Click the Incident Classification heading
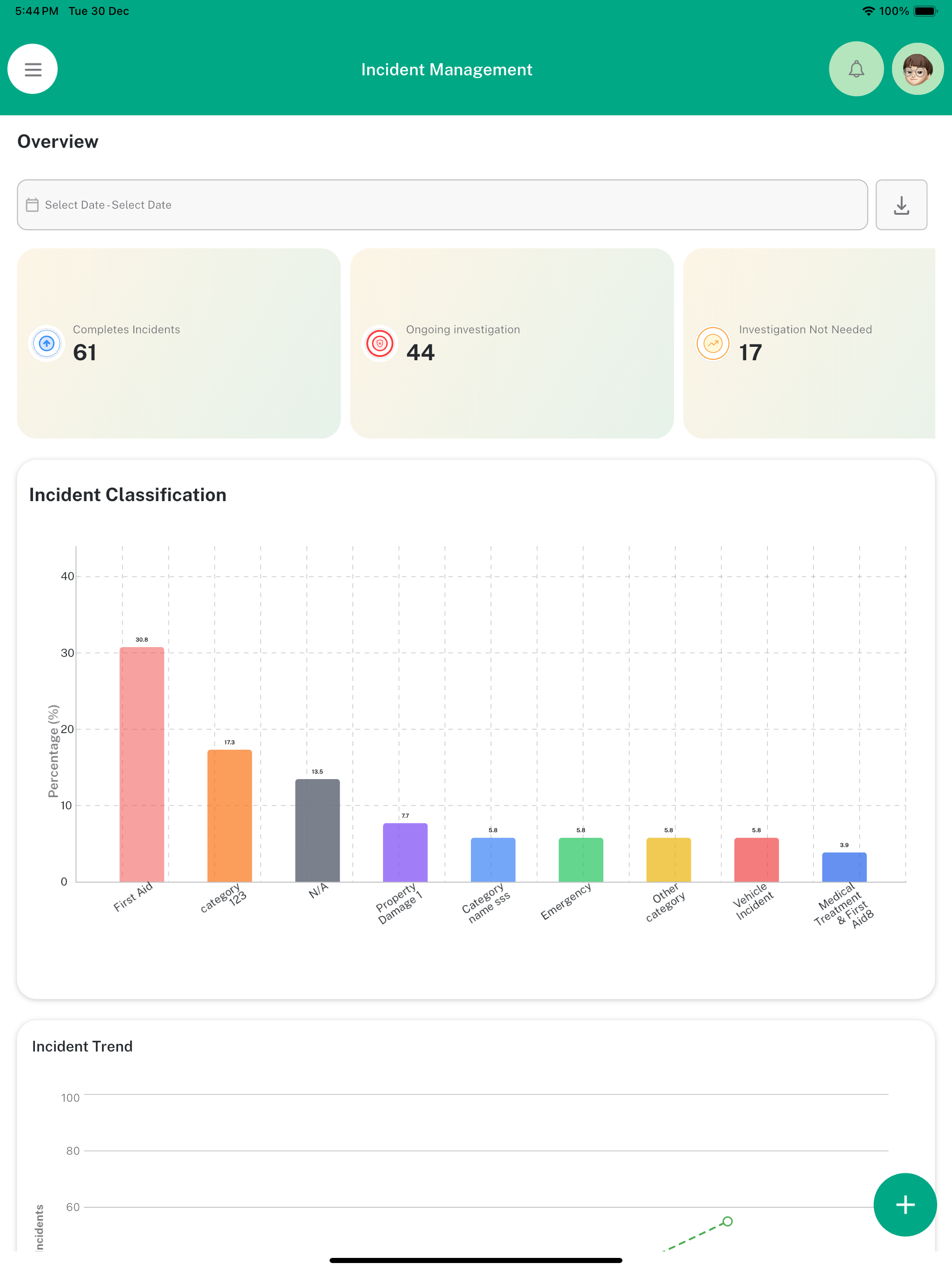Screen dimensions: 952x1270 [x=127, y=495]
